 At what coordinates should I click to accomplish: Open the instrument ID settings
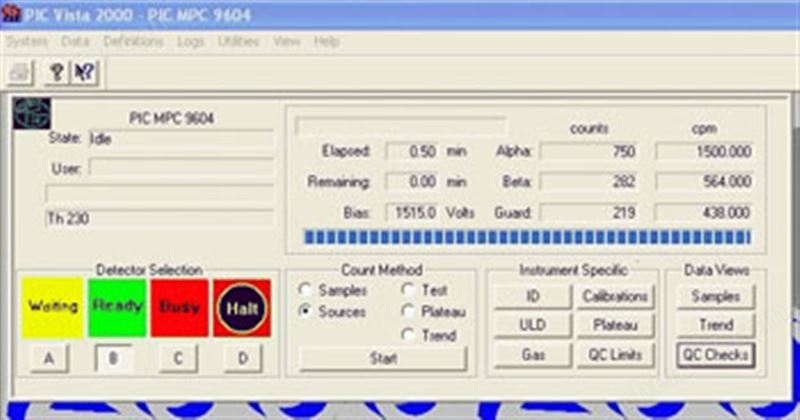pos(533,297)
